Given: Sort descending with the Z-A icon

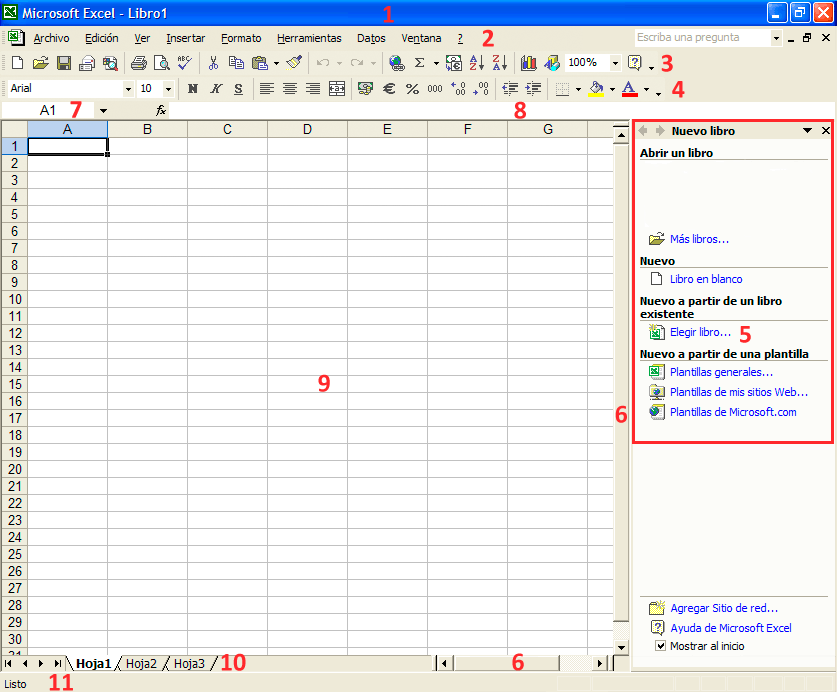Looking at the screenshot, I should point(500,63).
